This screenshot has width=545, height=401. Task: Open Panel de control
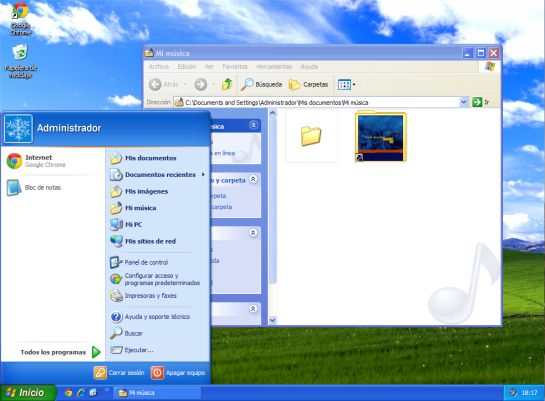[x=139, y=262]
